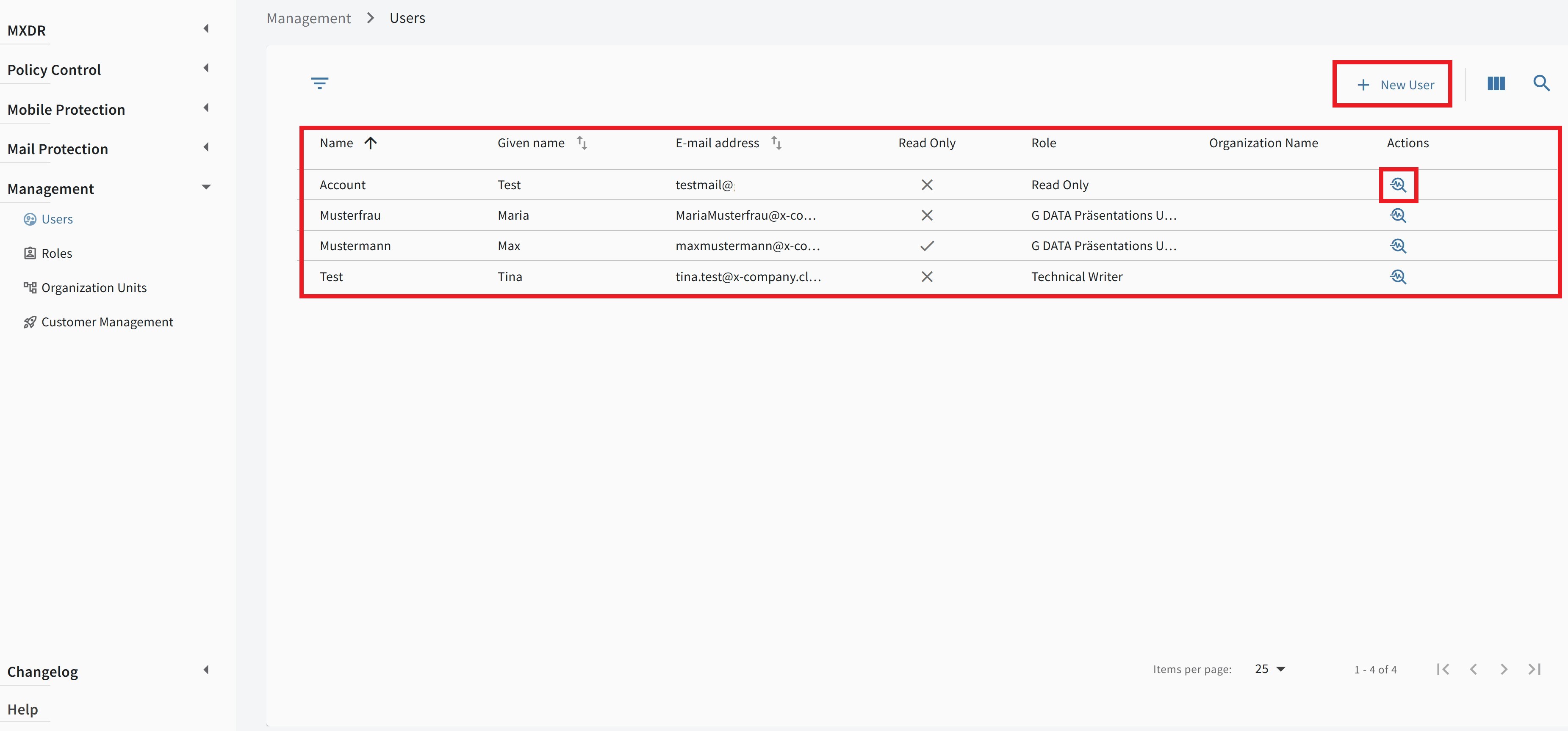Click the impersonate action icon for Mustermann
Image resolution: width=1568 pixels, height=731 pixels.
[x=1398, y=246]
